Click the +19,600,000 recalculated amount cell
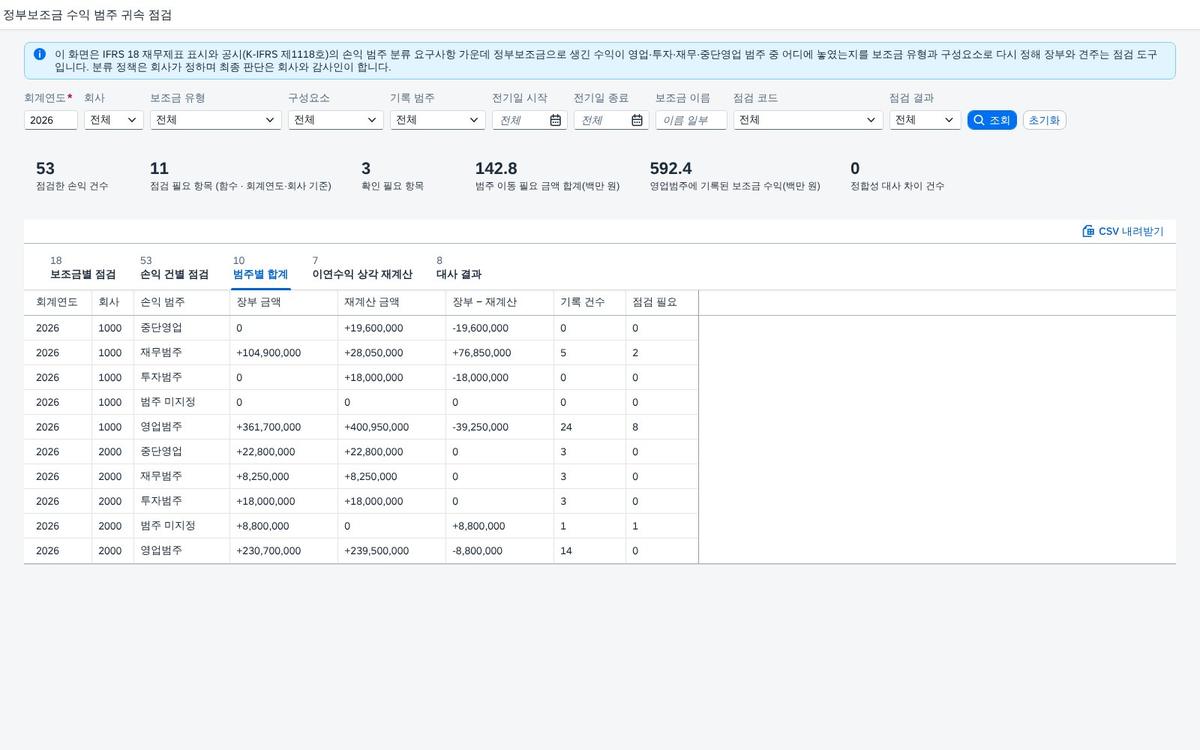This screenshot has height=750, width=1200. point(392,328)
